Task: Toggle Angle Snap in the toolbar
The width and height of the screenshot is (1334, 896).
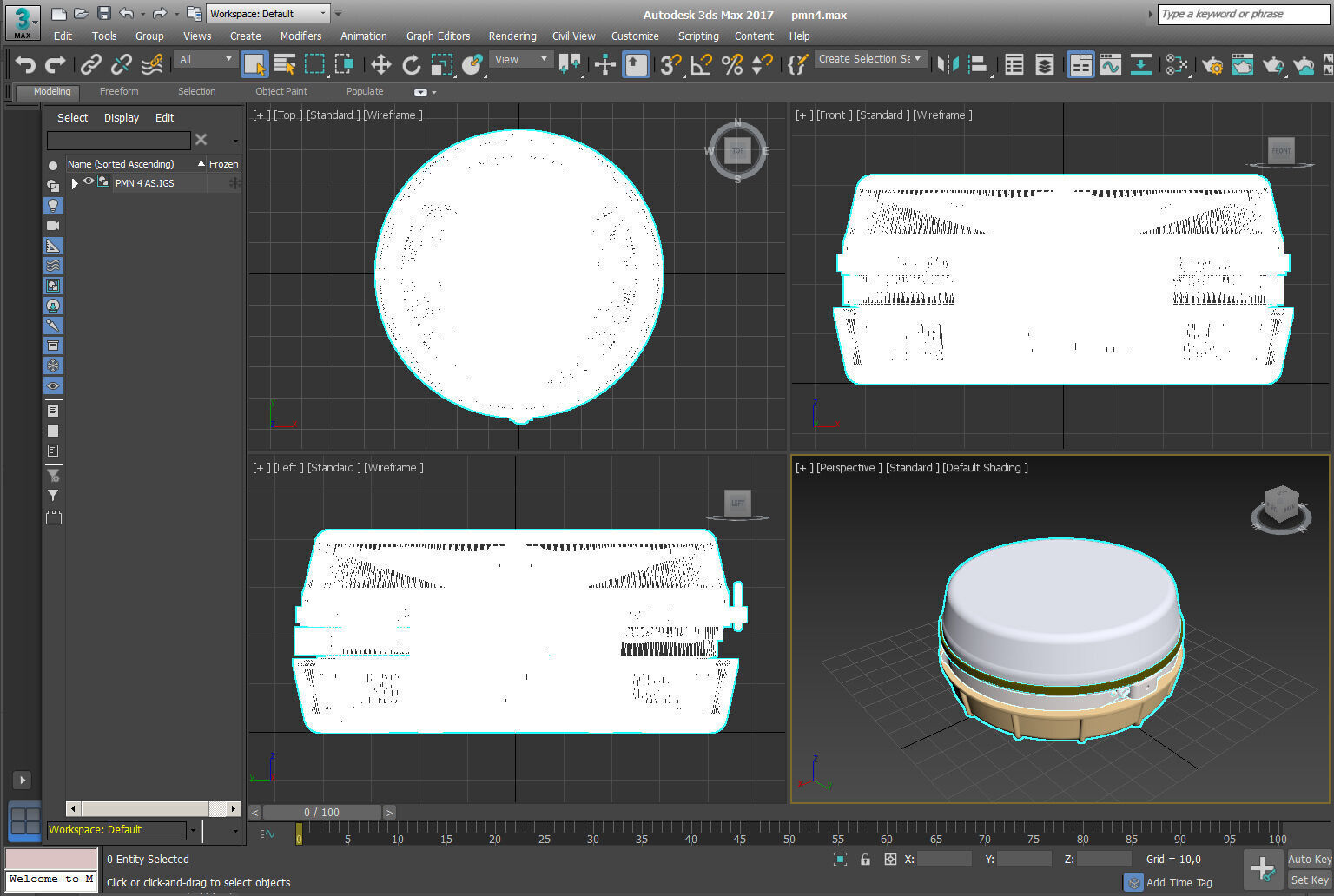Action: tap(701, 64)
